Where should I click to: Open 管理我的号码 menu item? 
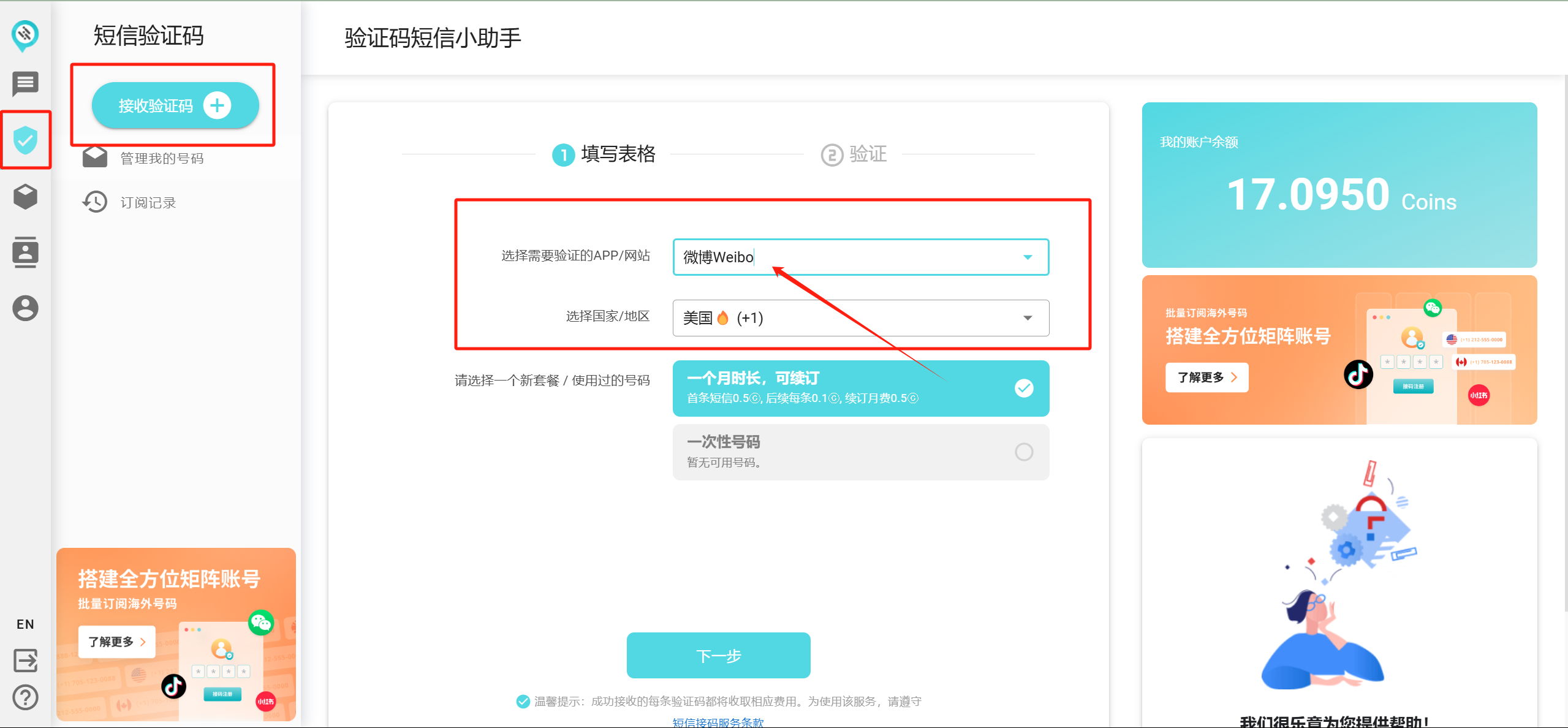click(x=162, y=158)
